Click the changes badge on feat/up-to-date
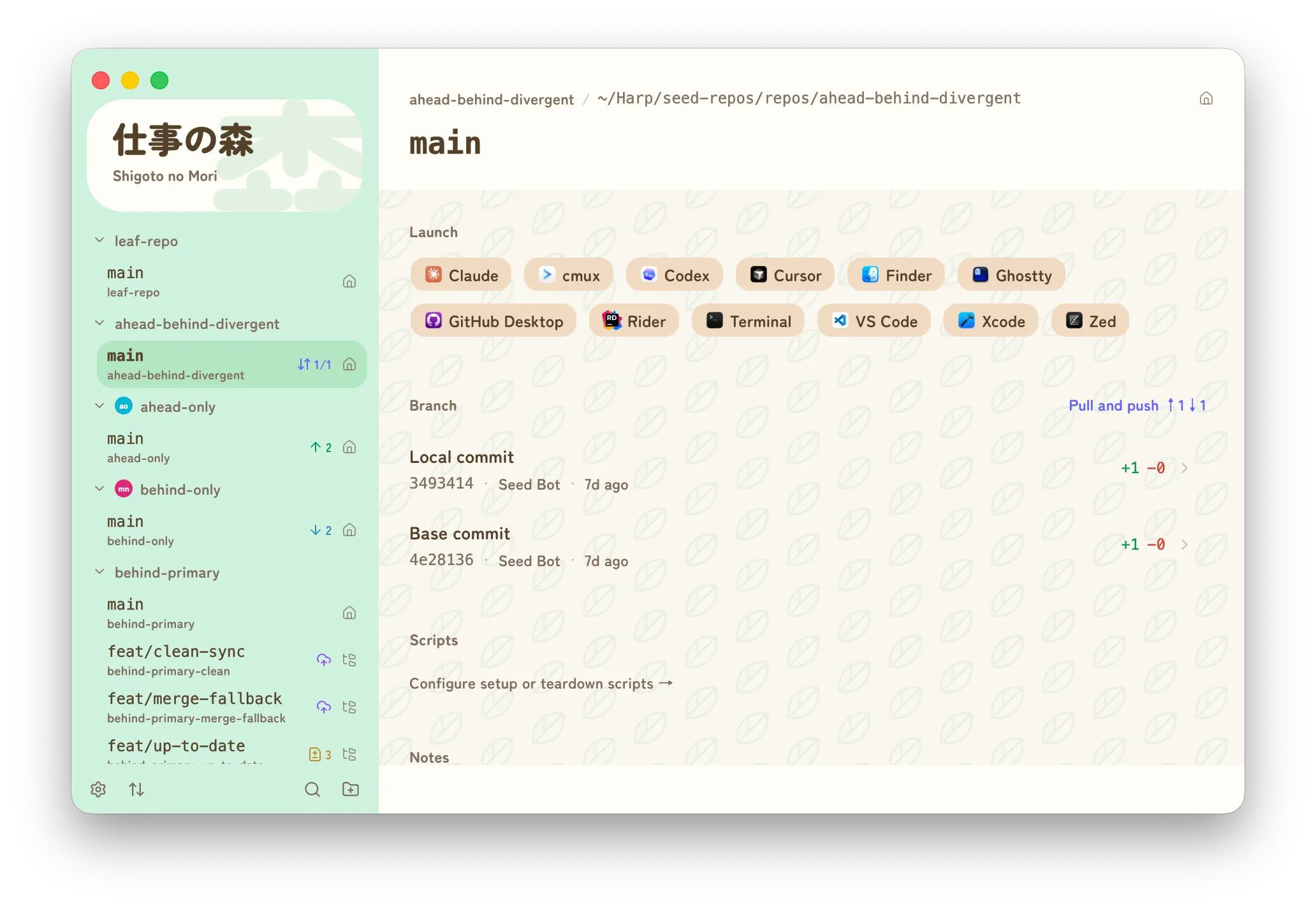The image size is (1316, 908). [320, 754]
